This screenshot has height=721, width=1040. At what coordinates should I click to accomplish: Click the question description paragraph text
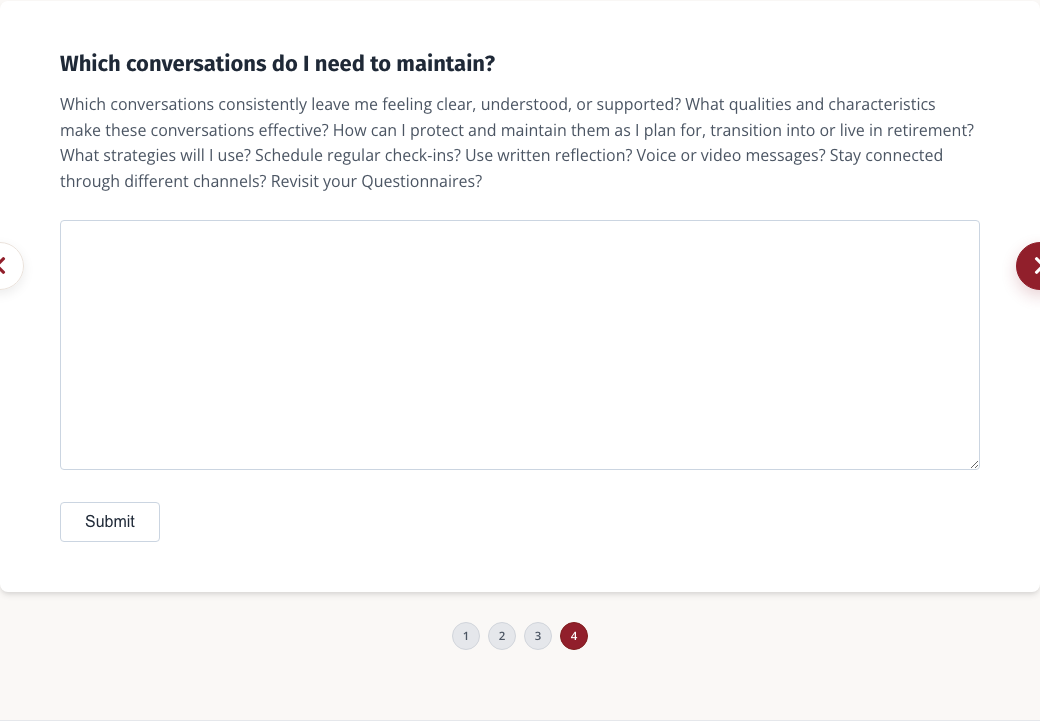pos(517,143)
